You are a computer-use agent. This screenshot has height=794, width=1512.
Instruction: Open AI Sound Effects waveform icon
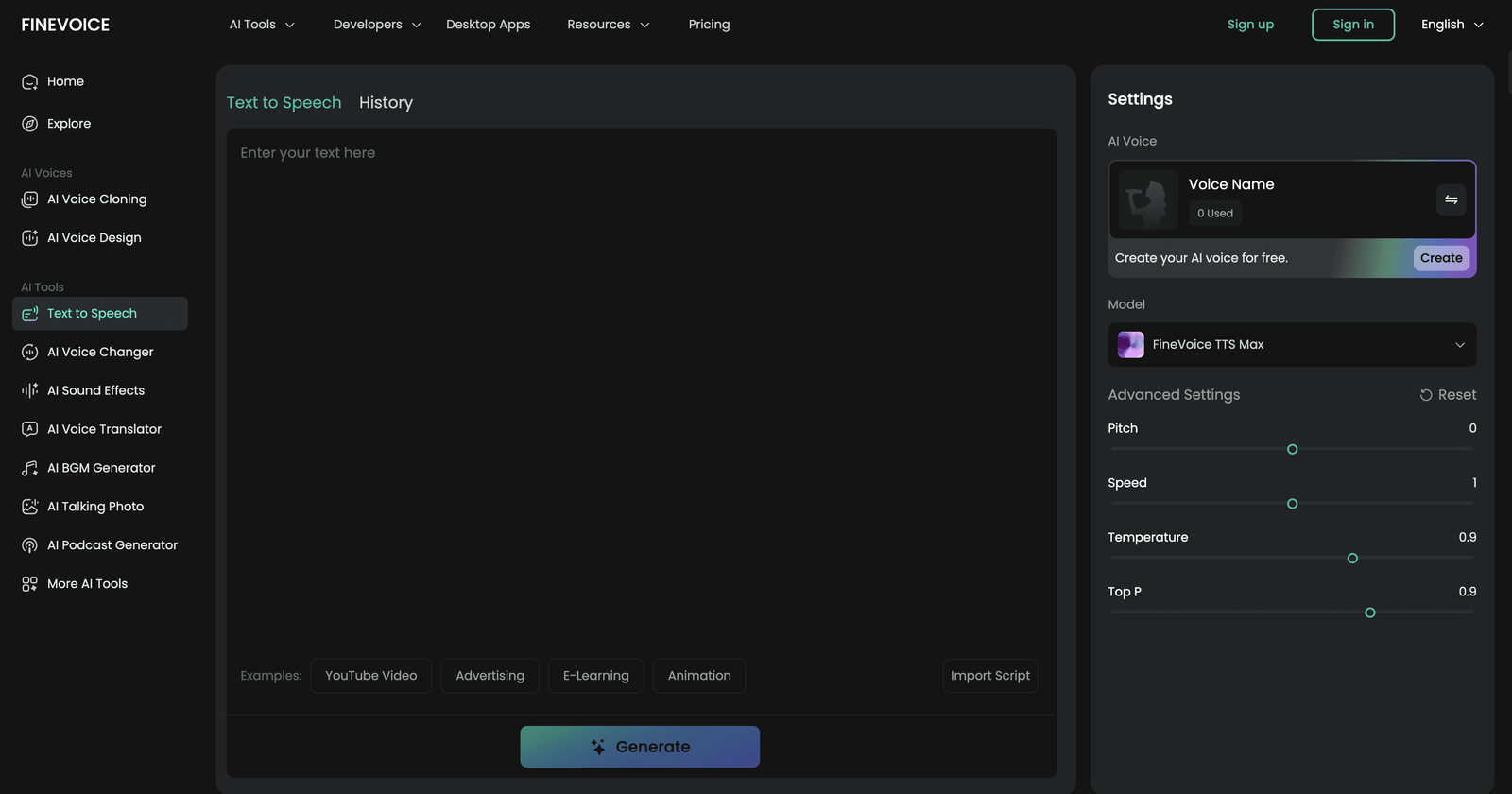click(x=29, y=390)
